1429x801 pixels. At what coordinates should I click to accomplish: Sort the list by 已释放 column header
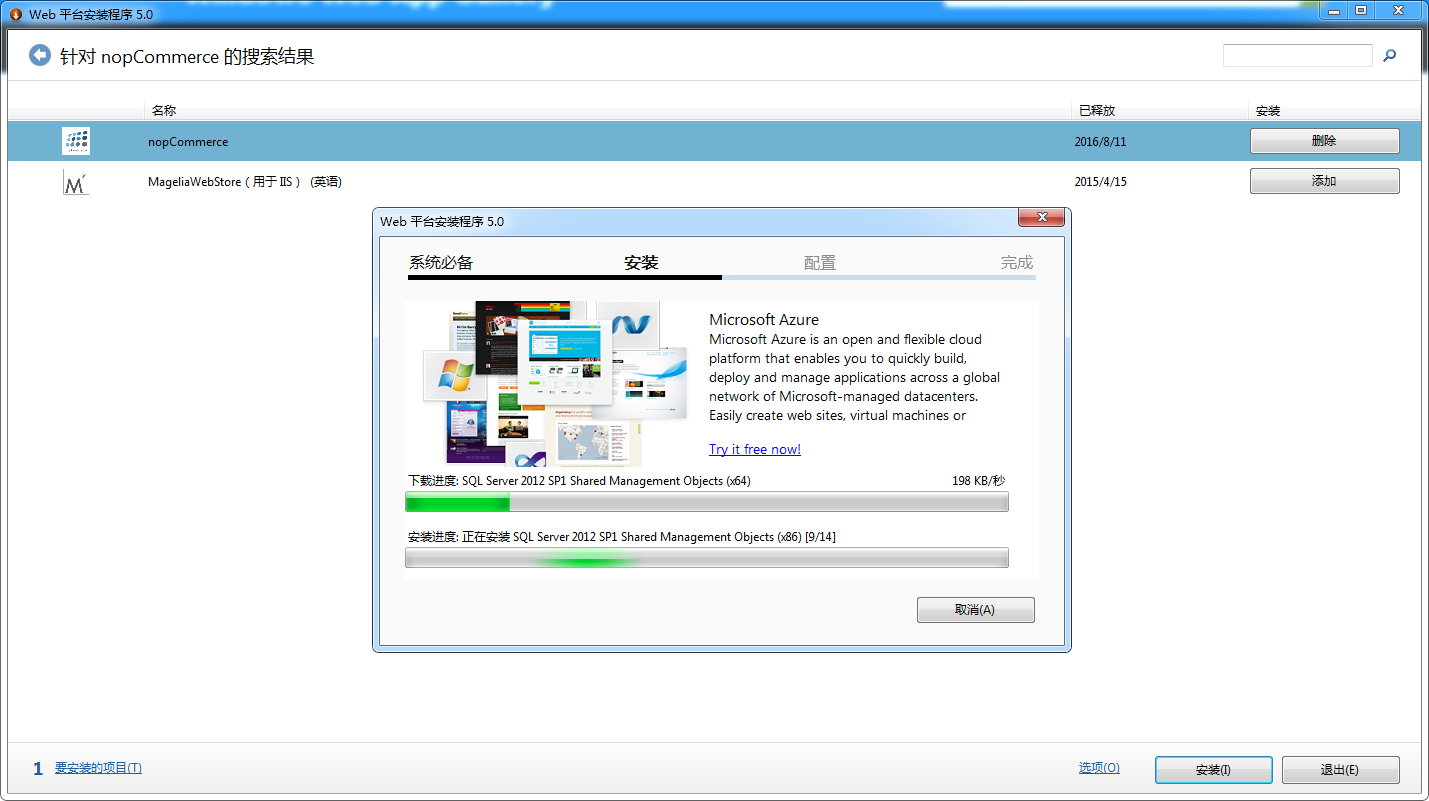[x=1096, y=111]
